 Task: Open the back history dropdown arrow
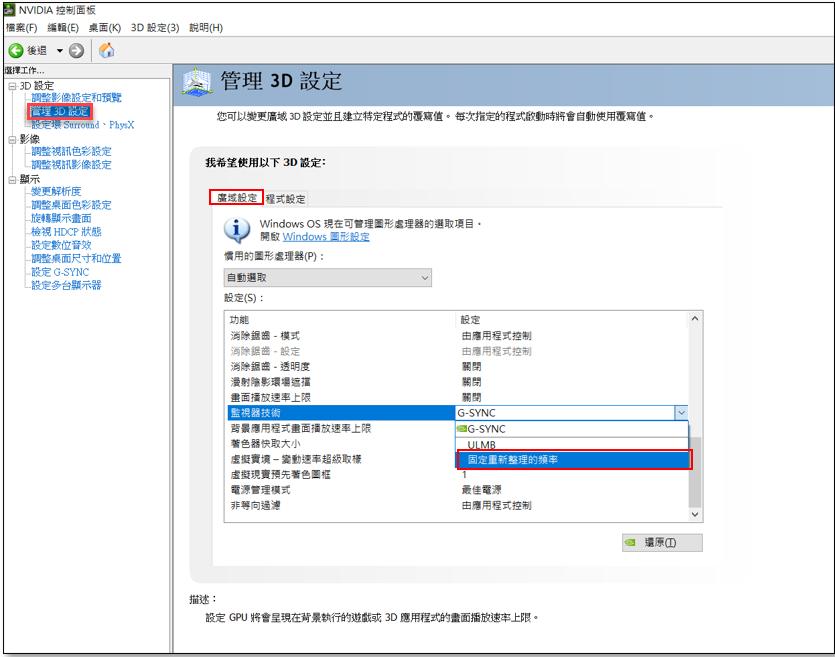tap(60, 51)
